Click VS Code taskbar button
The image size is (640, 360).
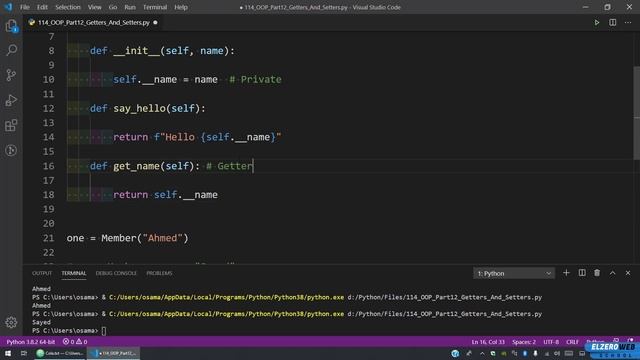click(114, 353)
